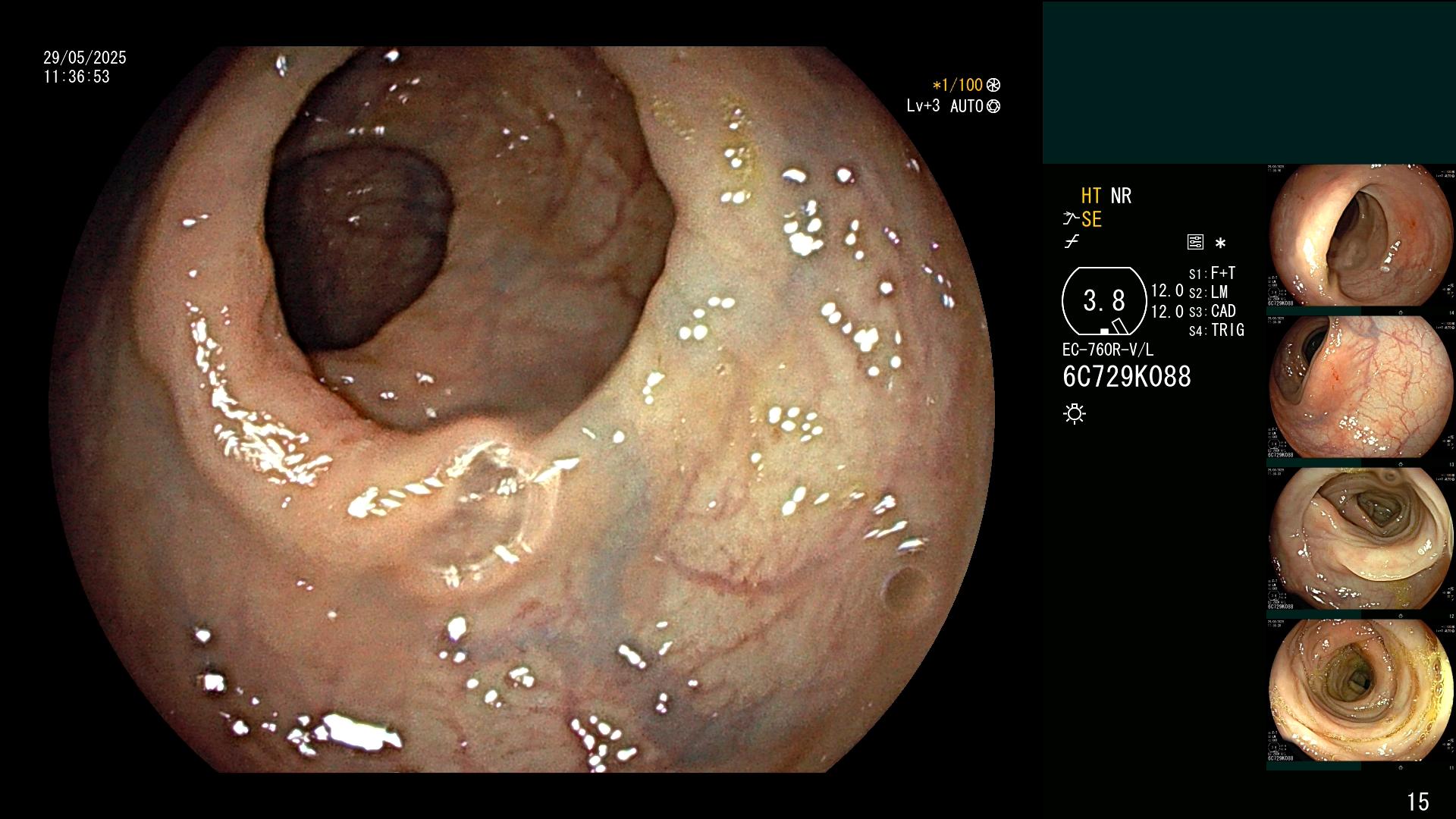Click the serial number 6C729K088
Screen dimensions: 1456x819
click(1127, 377)
